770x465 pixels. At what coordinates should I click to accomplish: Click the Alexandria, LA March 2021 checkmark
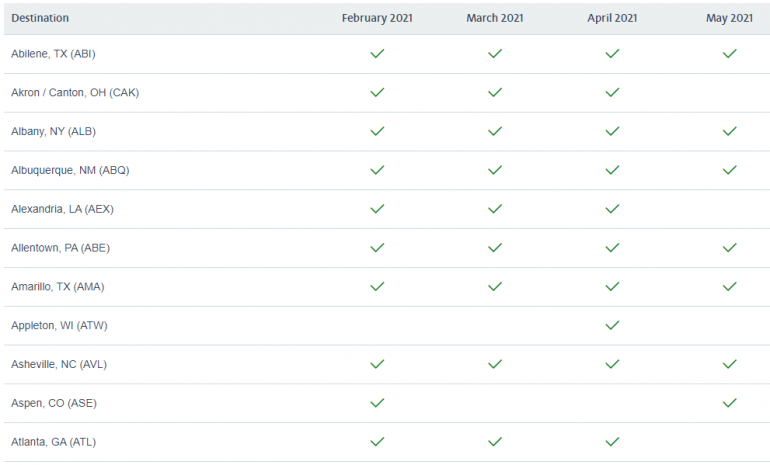point(494,209)
